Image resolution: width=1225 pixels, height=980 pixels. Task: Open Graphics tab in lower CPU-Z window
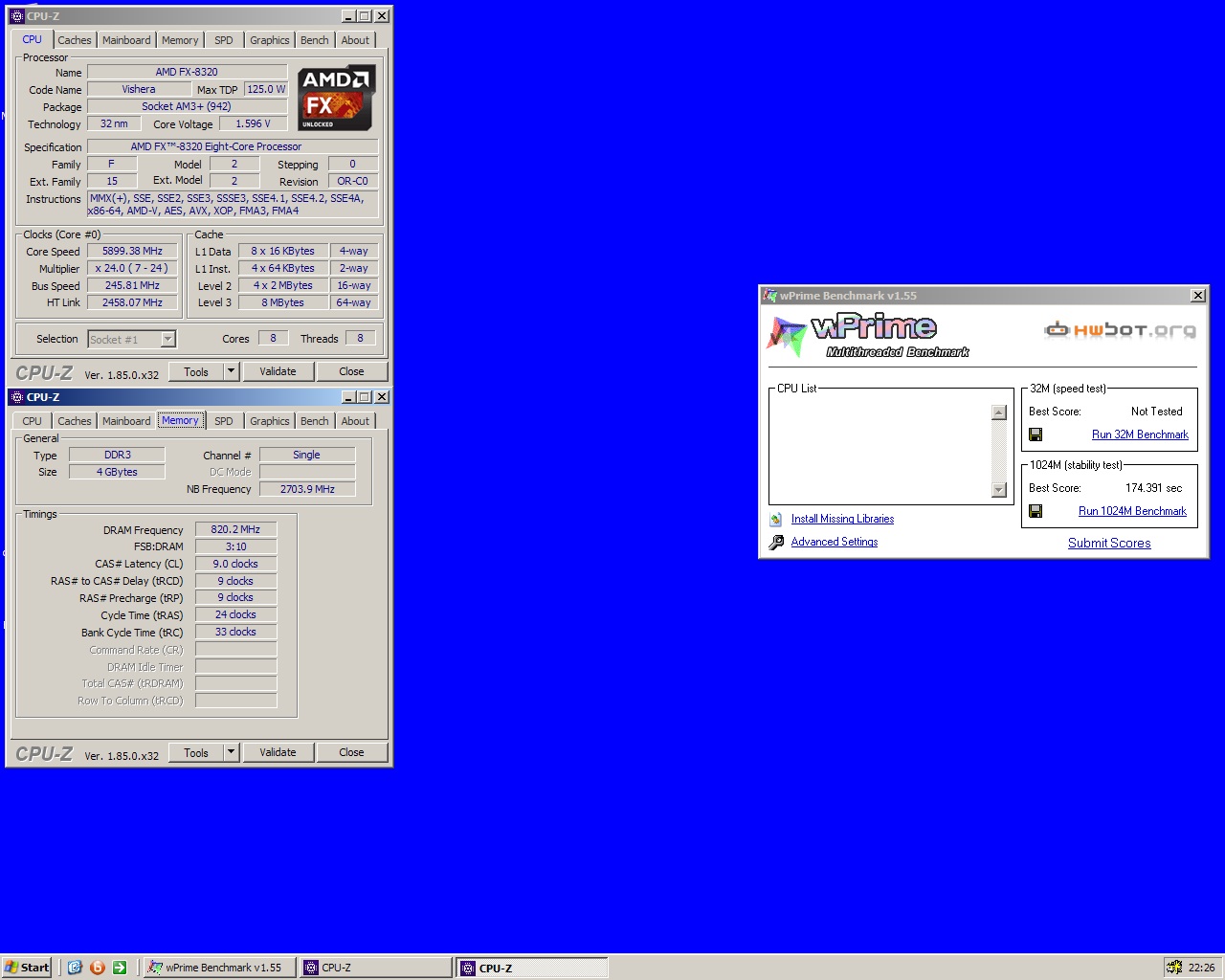[x=270, y=421]
